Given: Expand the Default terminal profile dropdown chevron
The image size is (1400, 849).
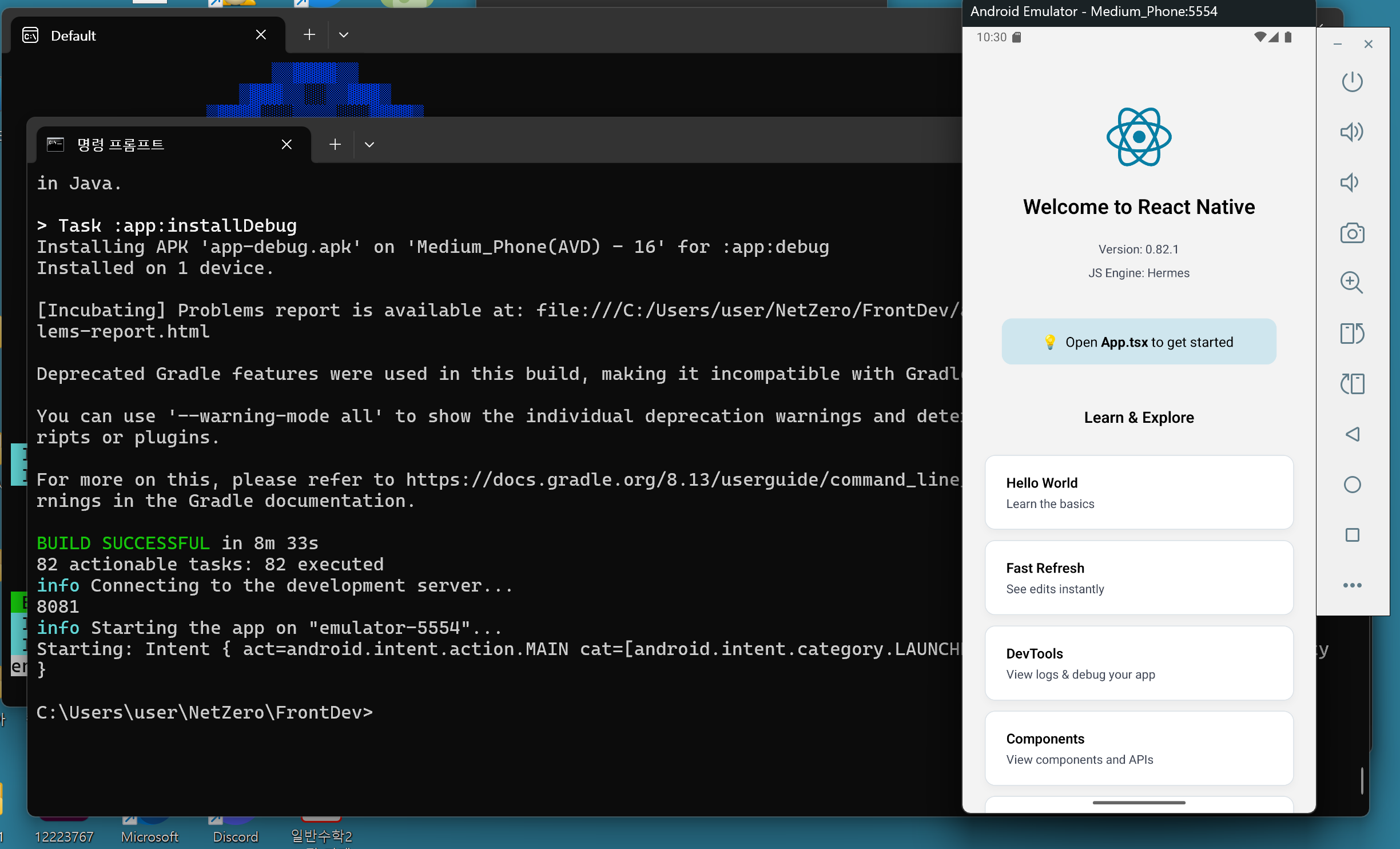Looking at the screenshot, I should tap(344, 35).
